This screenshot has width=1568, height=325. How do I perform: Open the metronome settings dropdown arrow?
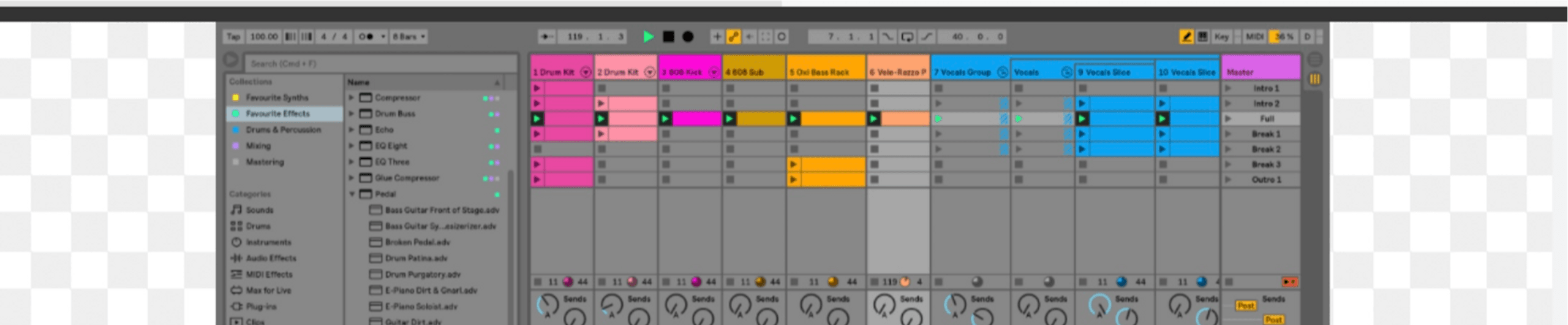click(383, 37)
